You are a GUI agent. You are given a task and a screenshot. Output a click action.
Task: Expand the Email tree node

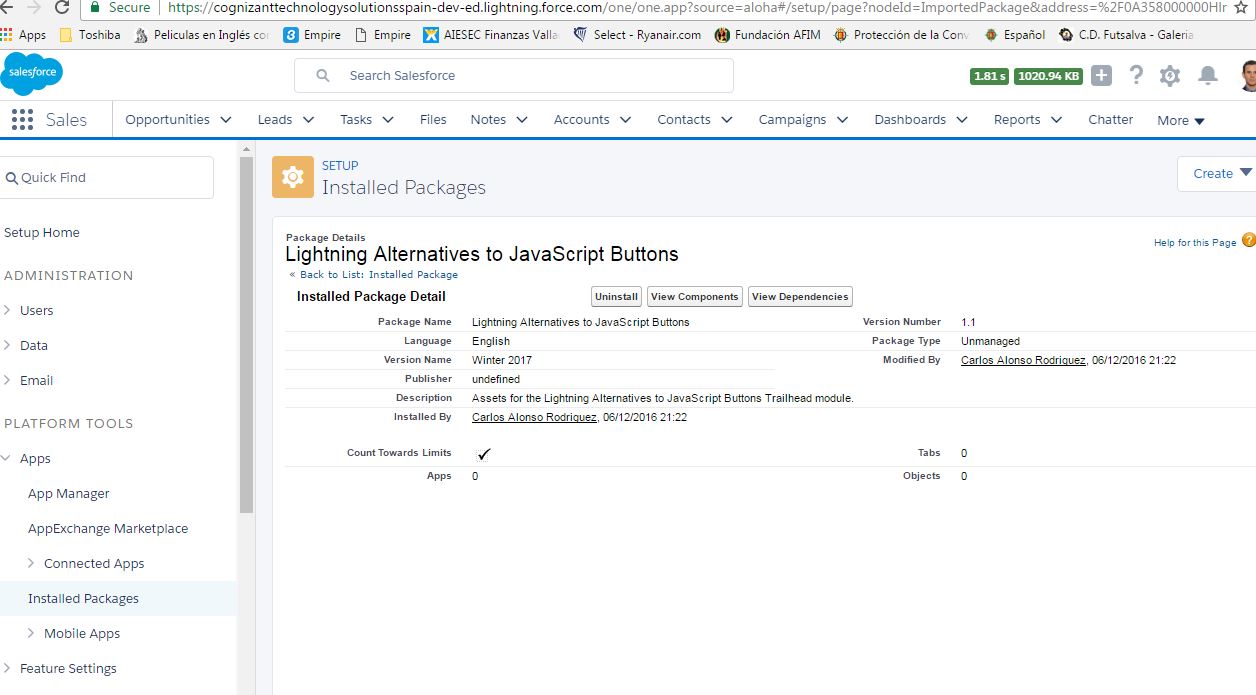point(8,380)
